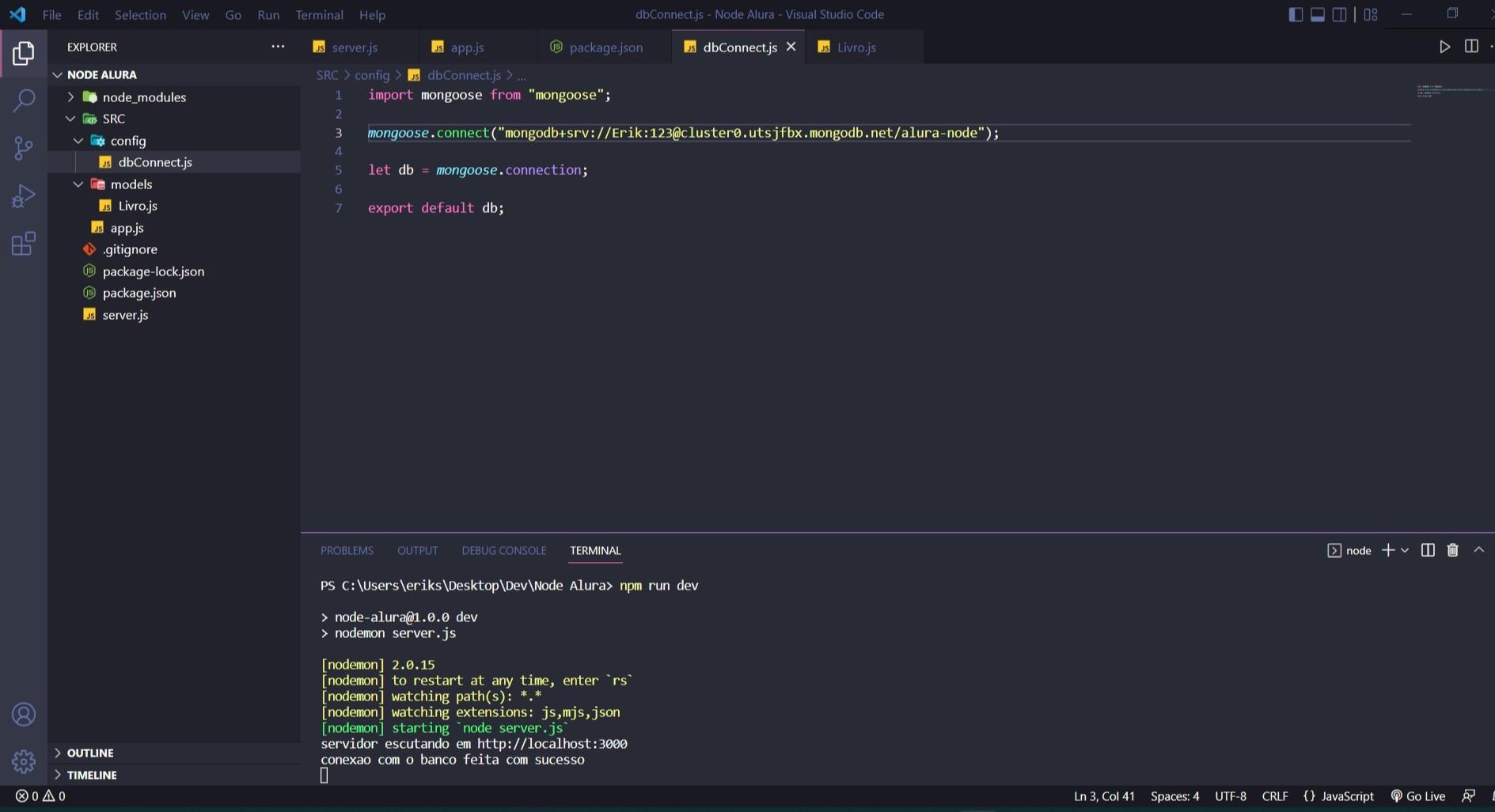Change line endings via CRLF status item

1275,796
